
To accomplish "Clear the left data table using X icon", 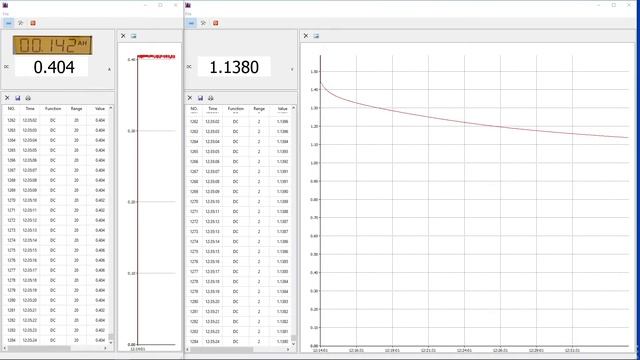I will [7, 98].
